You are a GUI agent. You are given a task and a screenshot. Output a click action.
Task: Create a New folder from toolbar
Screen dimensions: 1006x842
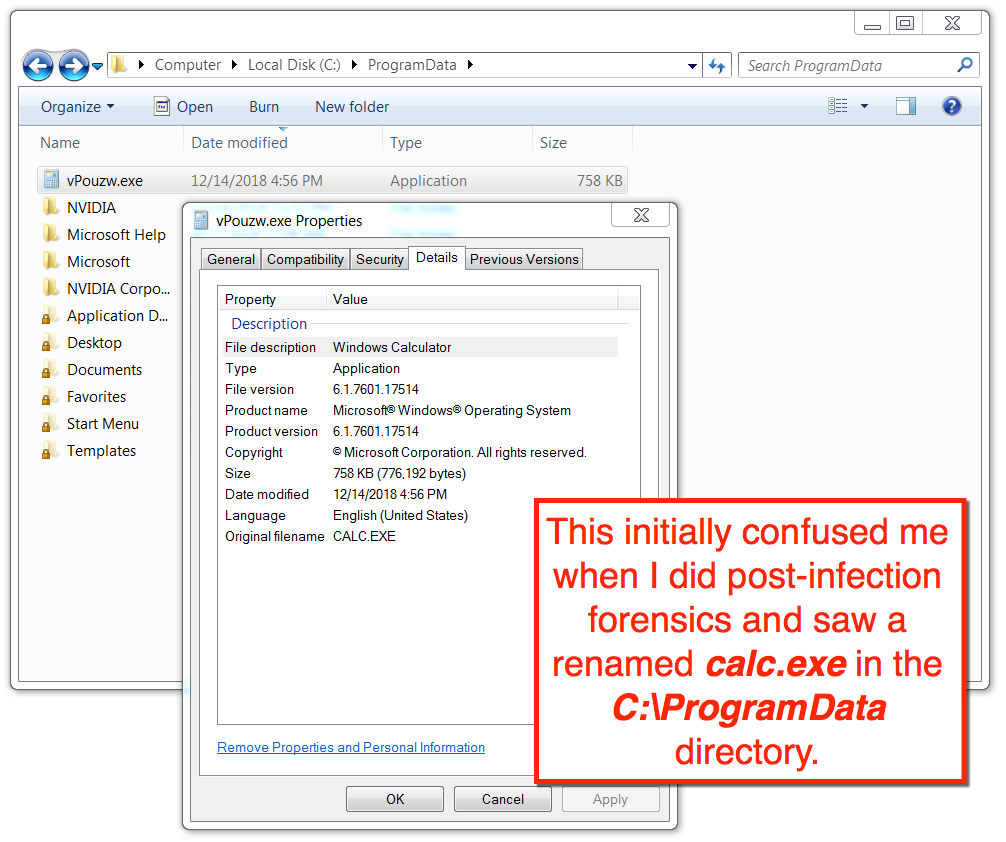point(352,107)
